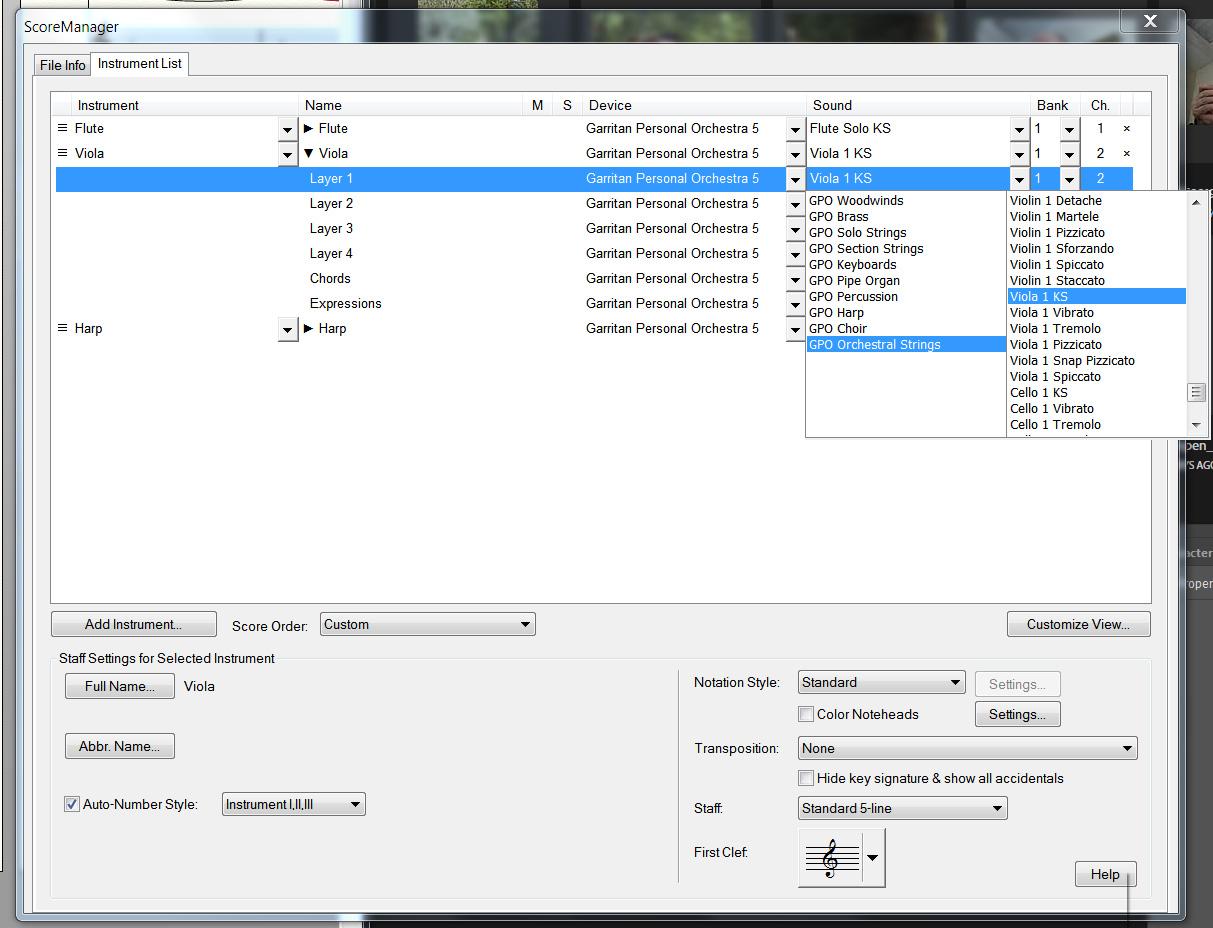Click the Customize View button

(x=1078, y=625)
